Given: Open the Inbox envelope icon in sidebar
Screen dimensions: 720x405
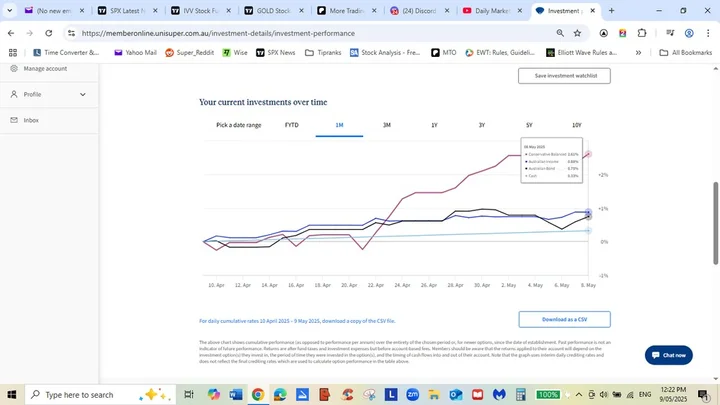Looking at the screenshot, I should pos(14,120).
